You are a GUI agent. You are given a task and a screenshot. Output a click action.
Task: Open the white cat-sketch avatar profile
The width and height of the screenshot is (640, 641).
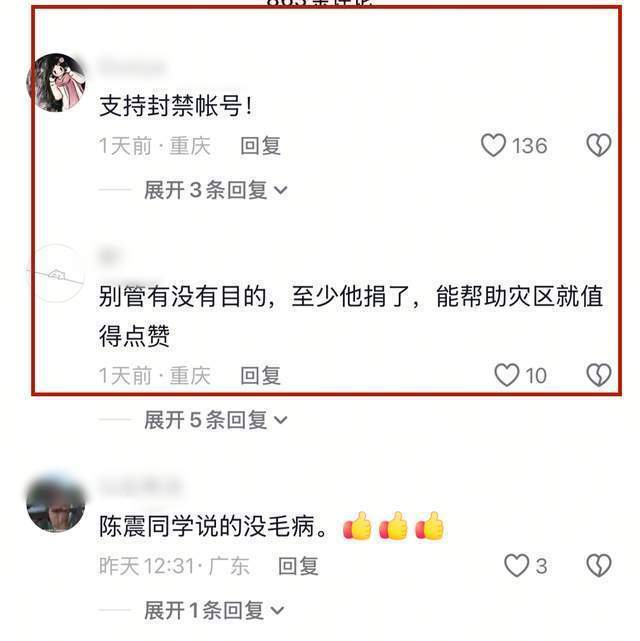pyautogui.click(x=56, y=273)
